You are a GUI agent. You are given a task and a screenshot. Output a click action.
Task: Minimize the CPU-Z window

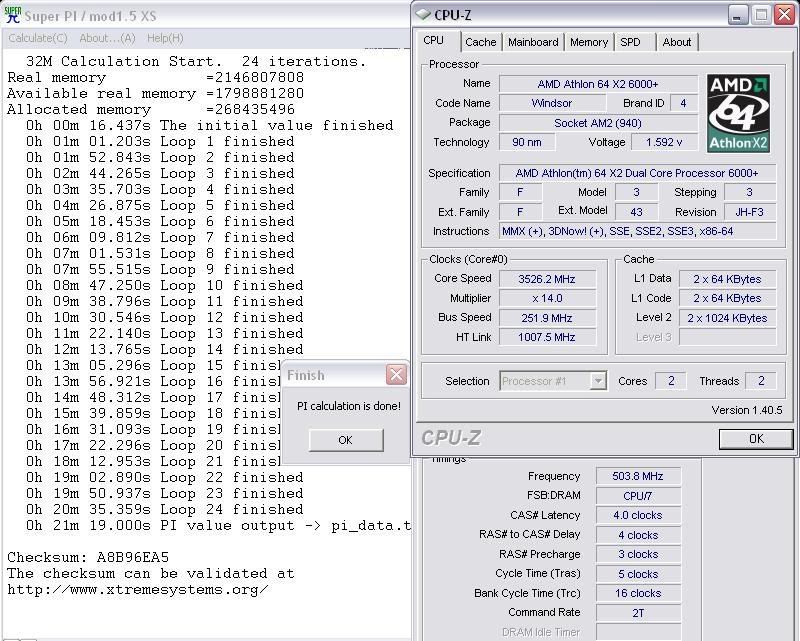(737, 15)
